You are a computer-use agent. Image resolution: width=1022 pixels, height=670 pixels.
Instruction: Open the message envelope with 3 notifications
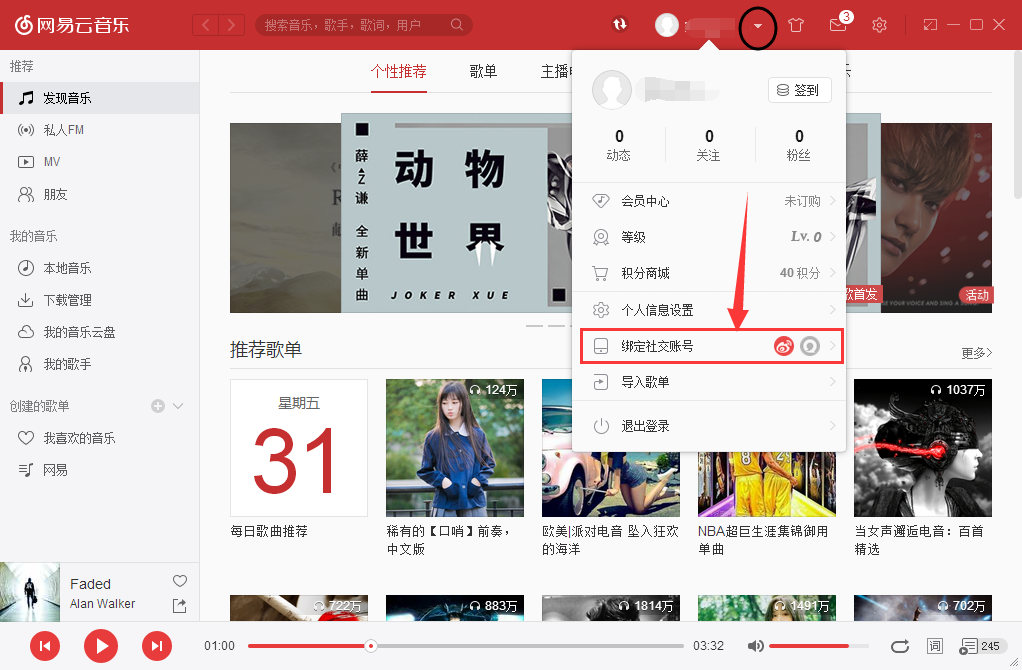click(x=840, y=25)
